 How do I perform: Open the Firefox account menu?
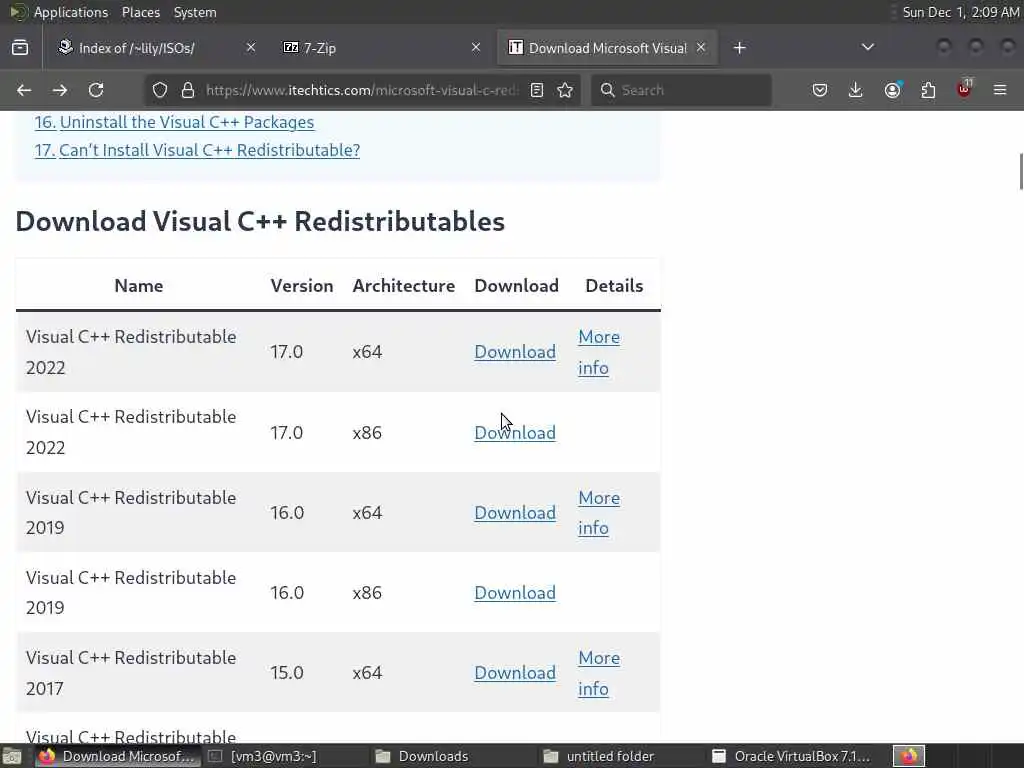(x=892, y=90)
